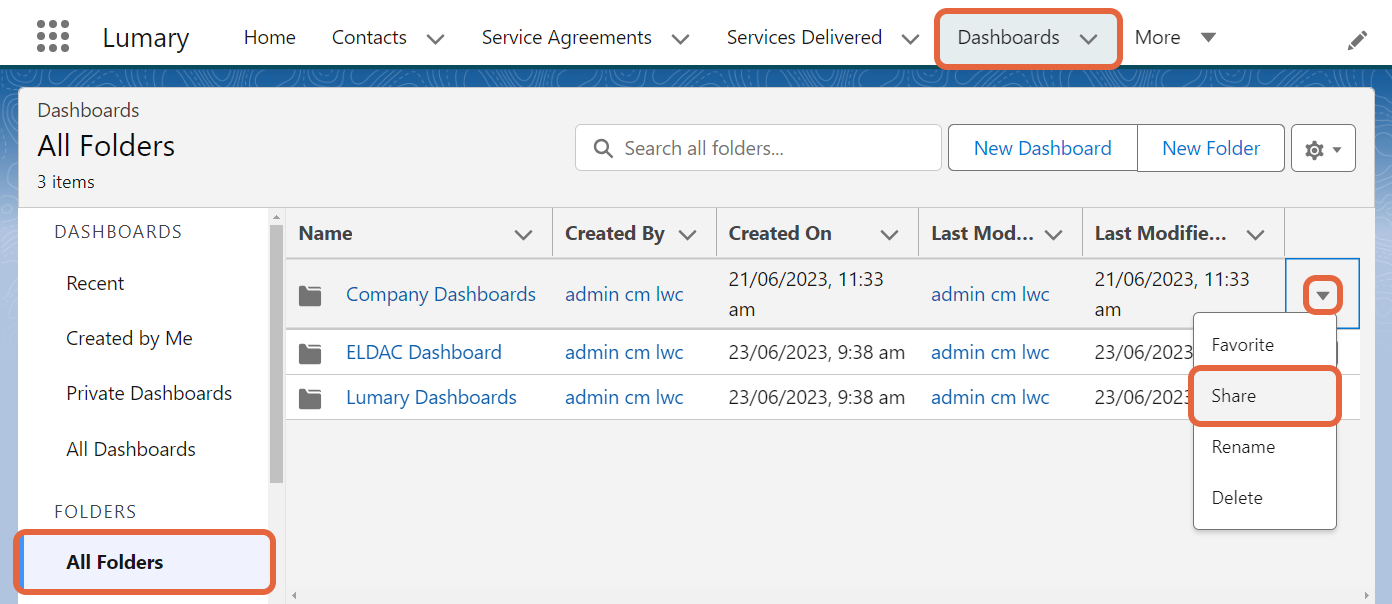The height and width of the screenshot is (604, 1392).
Task: Open the Service Agreements dropdown chevron
Action: (x=680, y=39)
